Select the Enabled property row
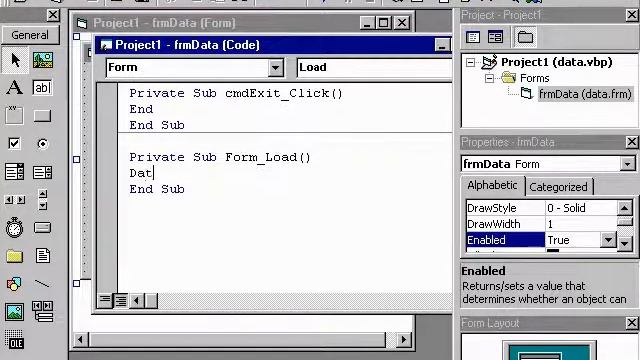This screenshot has height=360, width=640. point(541,240)
